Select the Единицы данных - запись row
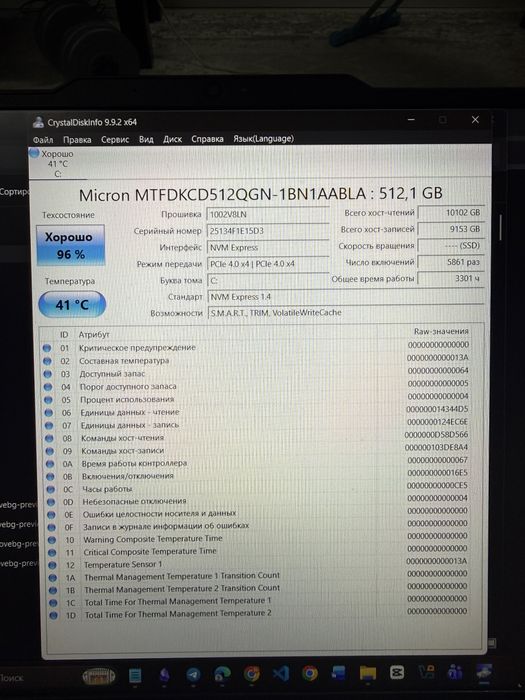This screenshot has height=700, width=525. [x=257, y=425]
